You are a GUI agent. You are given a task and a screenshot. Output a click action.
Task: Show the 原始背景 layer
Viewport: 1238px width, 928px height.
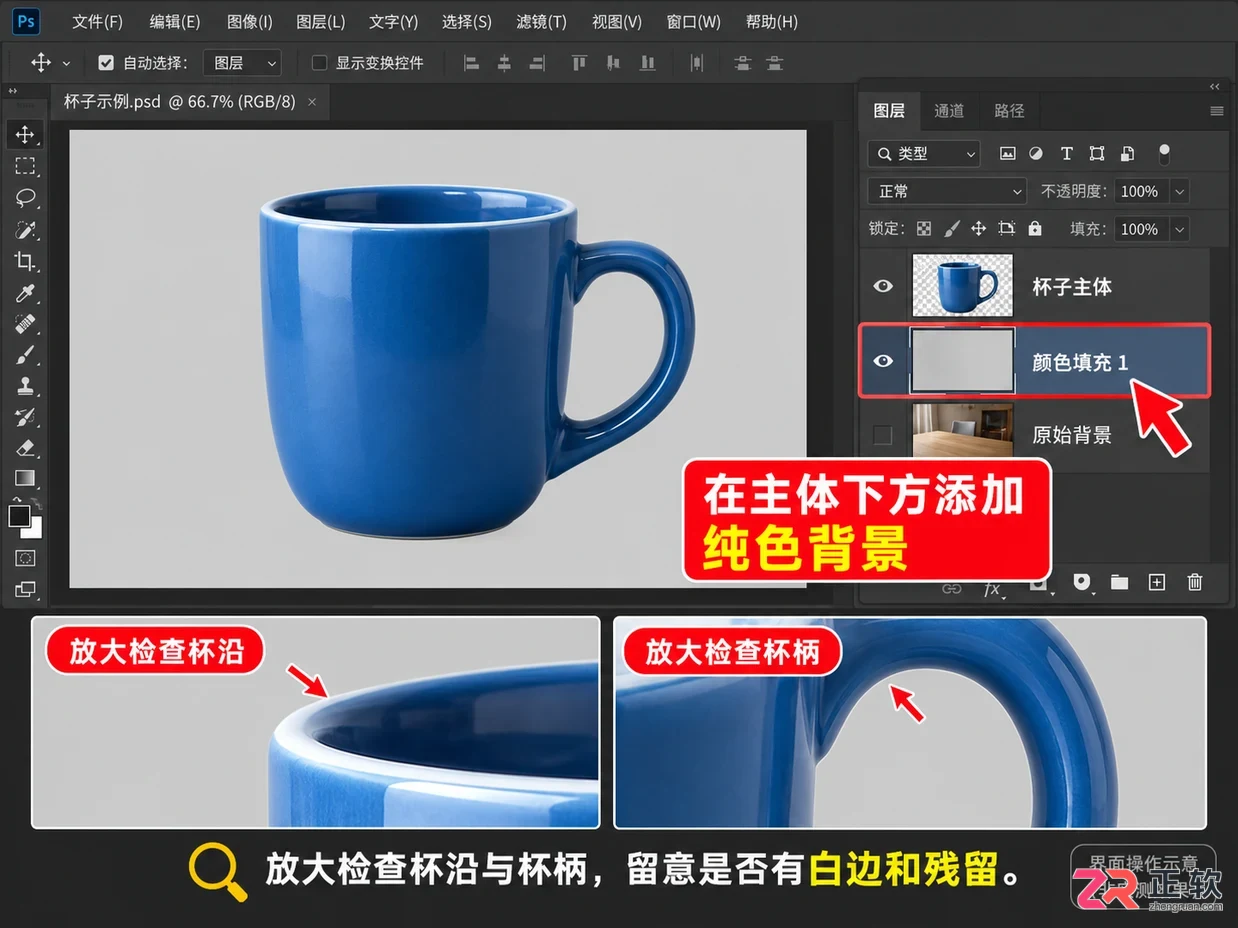[x=882, y=435]
